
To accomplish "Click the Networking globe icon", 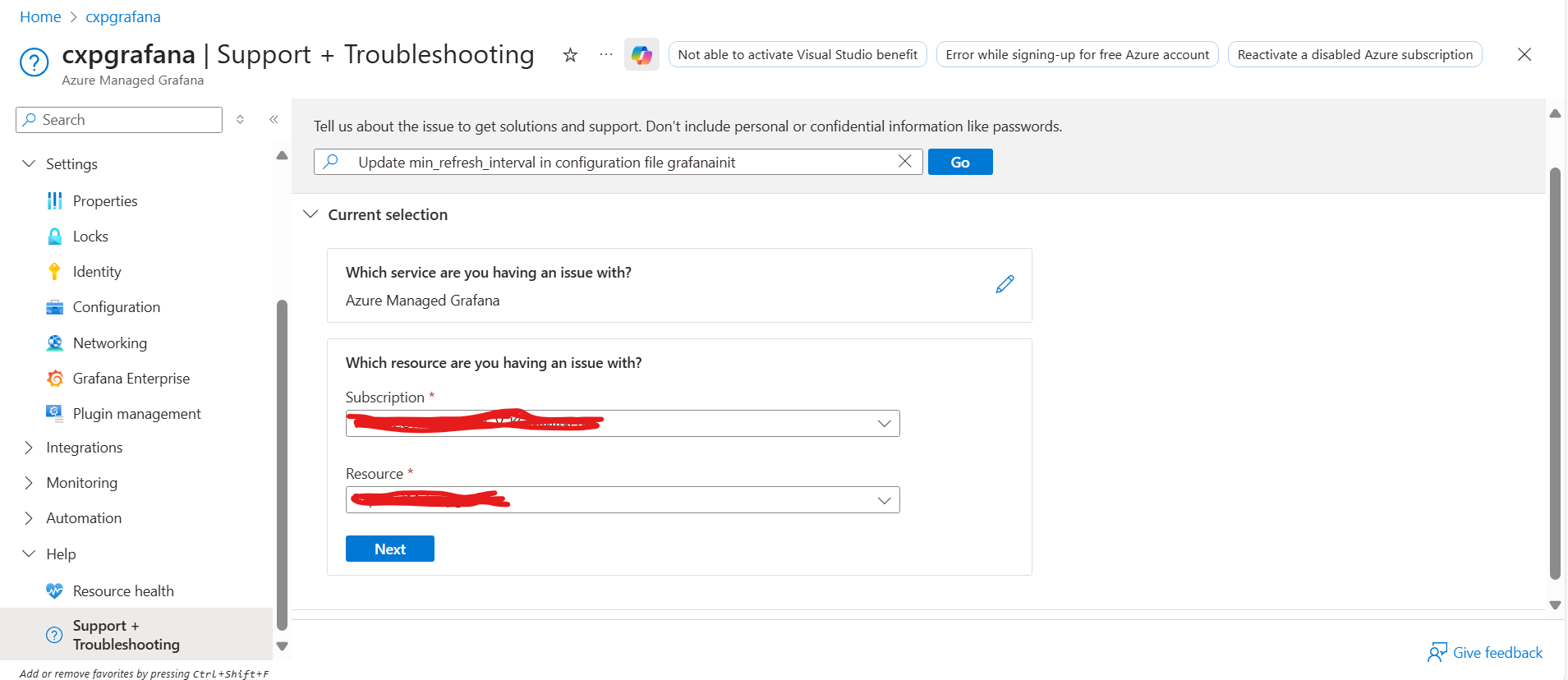I will (x=55, y=343).
